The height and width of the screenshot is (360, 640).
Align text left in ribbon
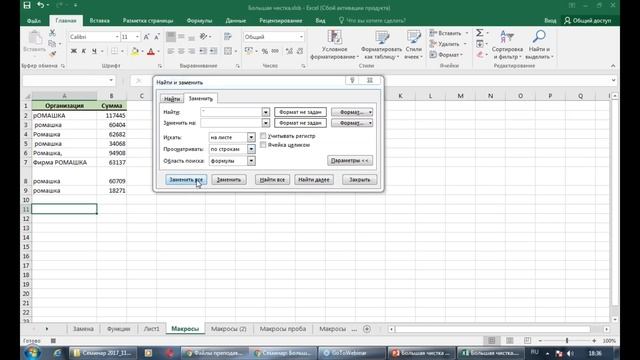point(171,51)
